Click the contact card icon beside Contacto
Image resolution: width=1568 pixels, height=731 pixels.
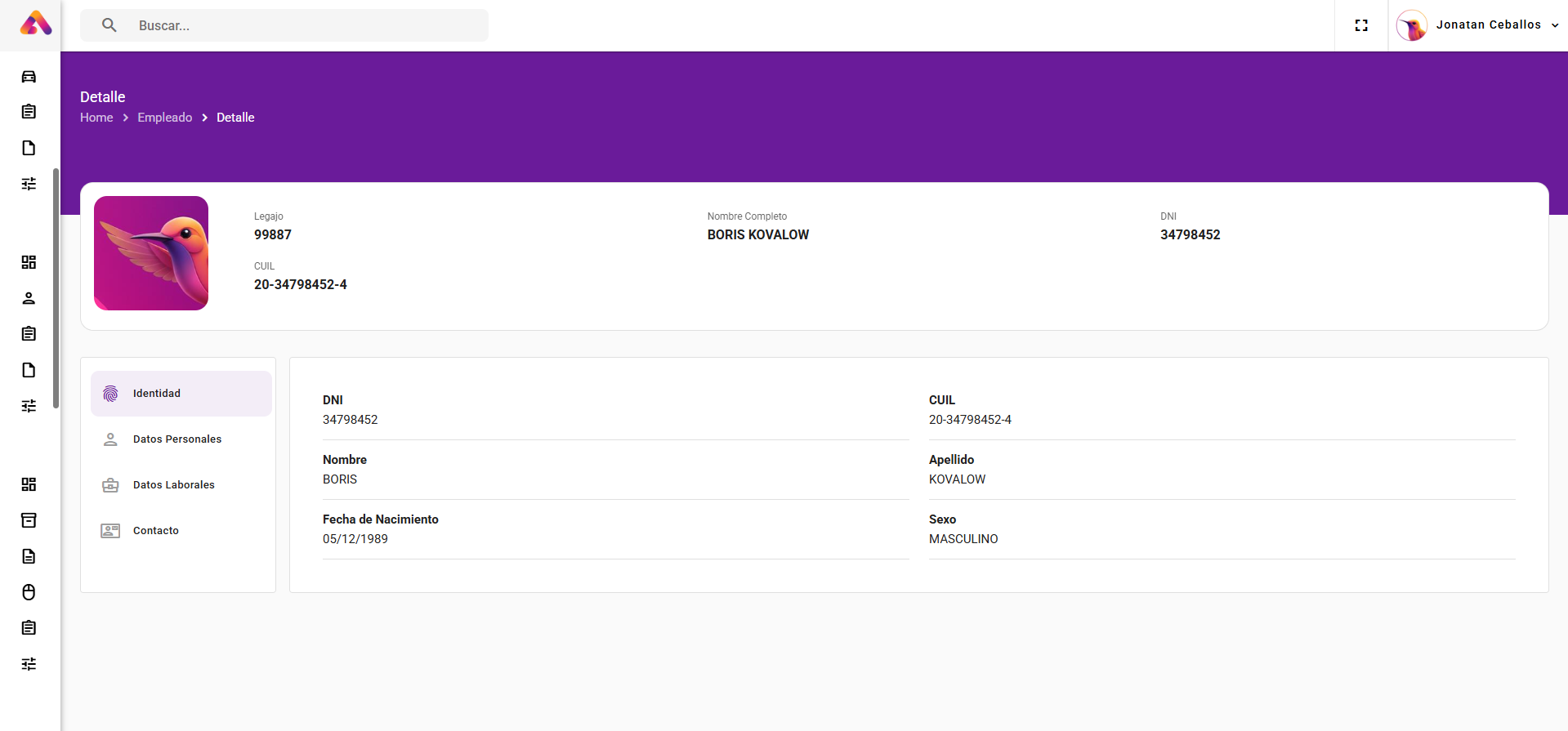110,531
